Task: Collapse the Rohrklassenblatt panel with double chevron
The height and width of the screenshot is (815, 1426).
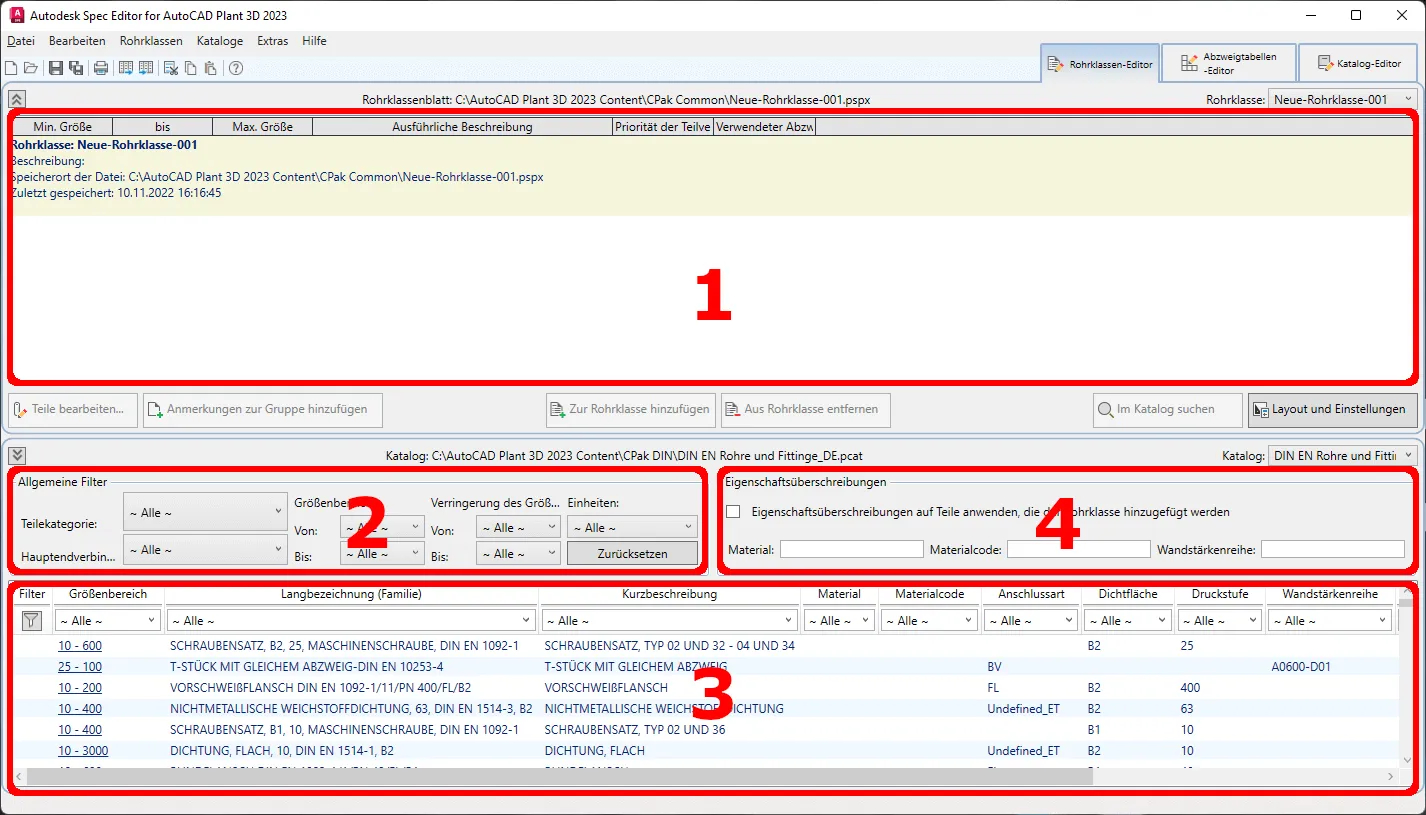Action: 17,99
